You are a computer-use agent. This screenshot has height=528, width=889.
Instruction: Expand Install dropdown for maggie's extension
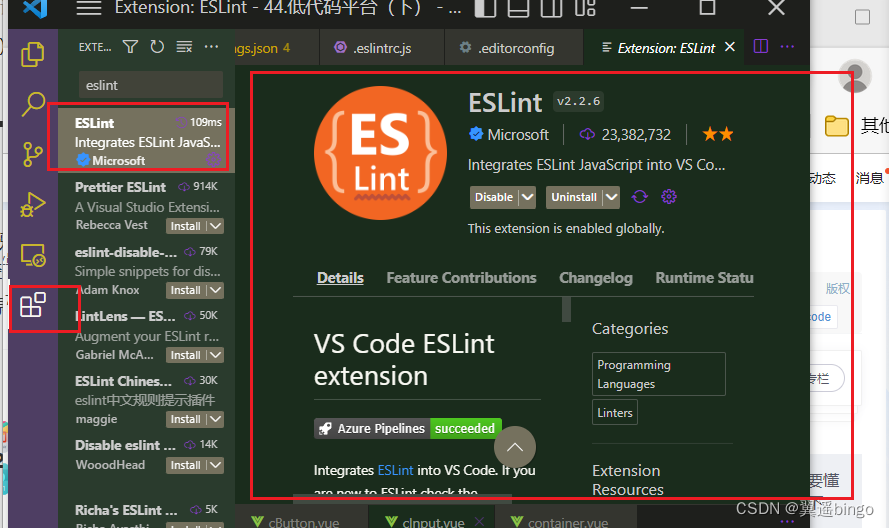tap(215, 419)
